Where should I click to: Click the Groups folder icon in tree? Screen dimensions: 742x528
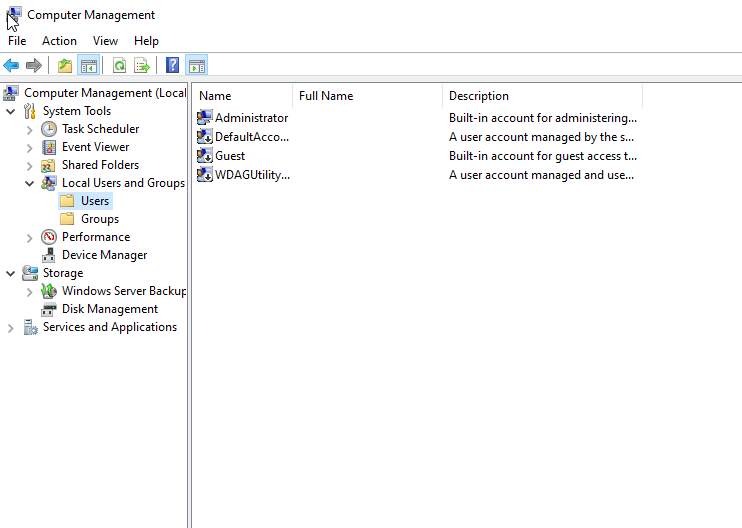67,219
